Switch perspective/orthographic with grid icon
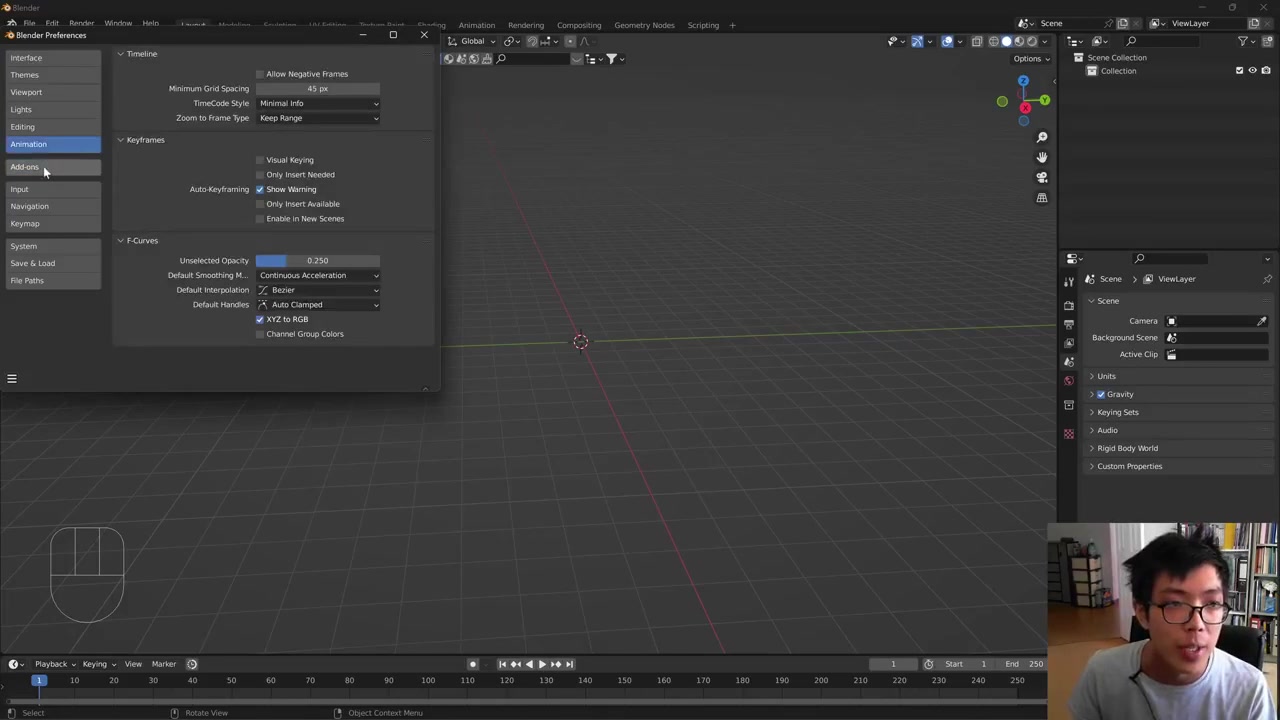The image size is (1280, 720). 1041,198
